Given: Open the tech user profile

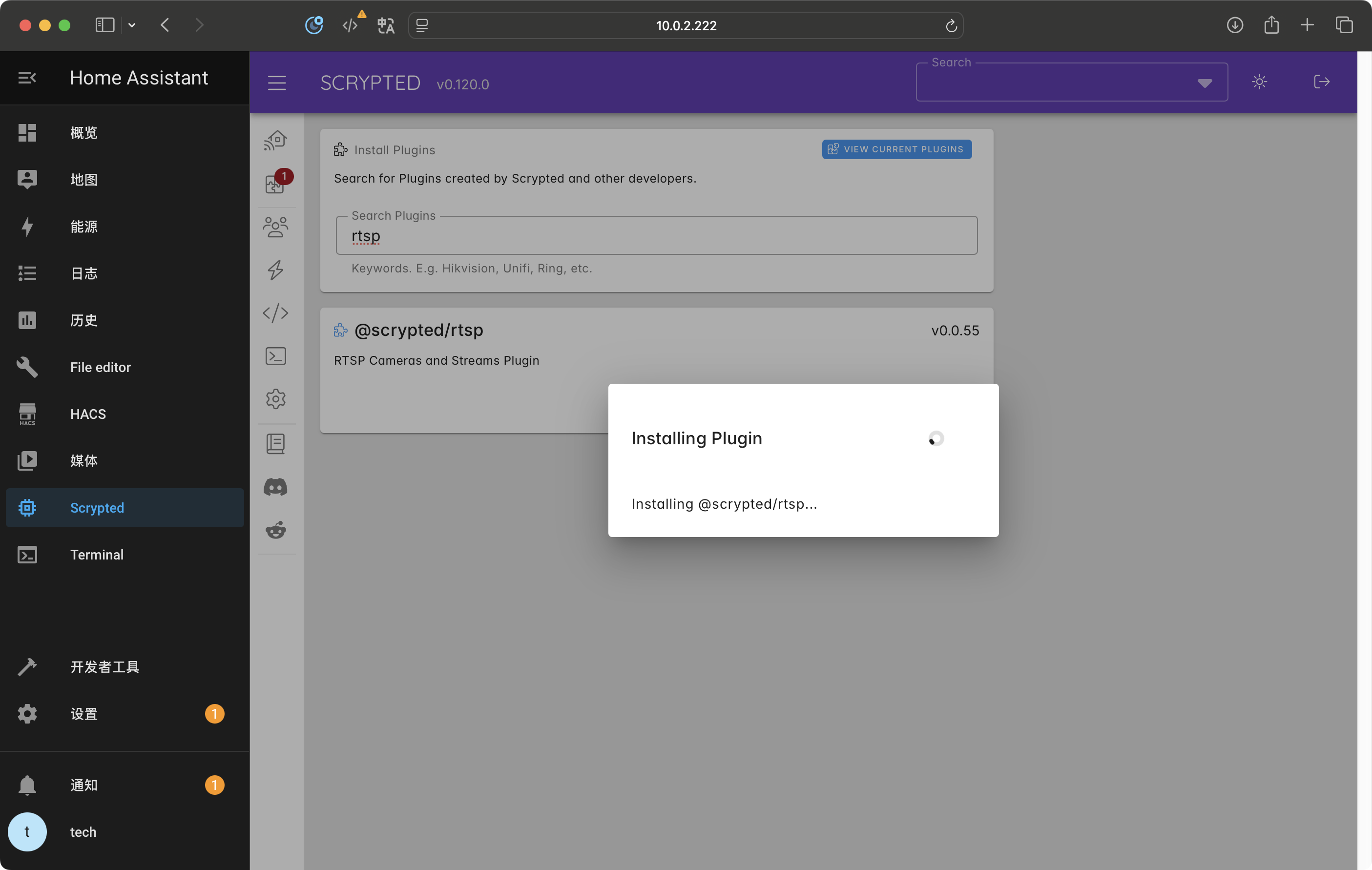Looking at the screenshot, I should coord(125,832).
